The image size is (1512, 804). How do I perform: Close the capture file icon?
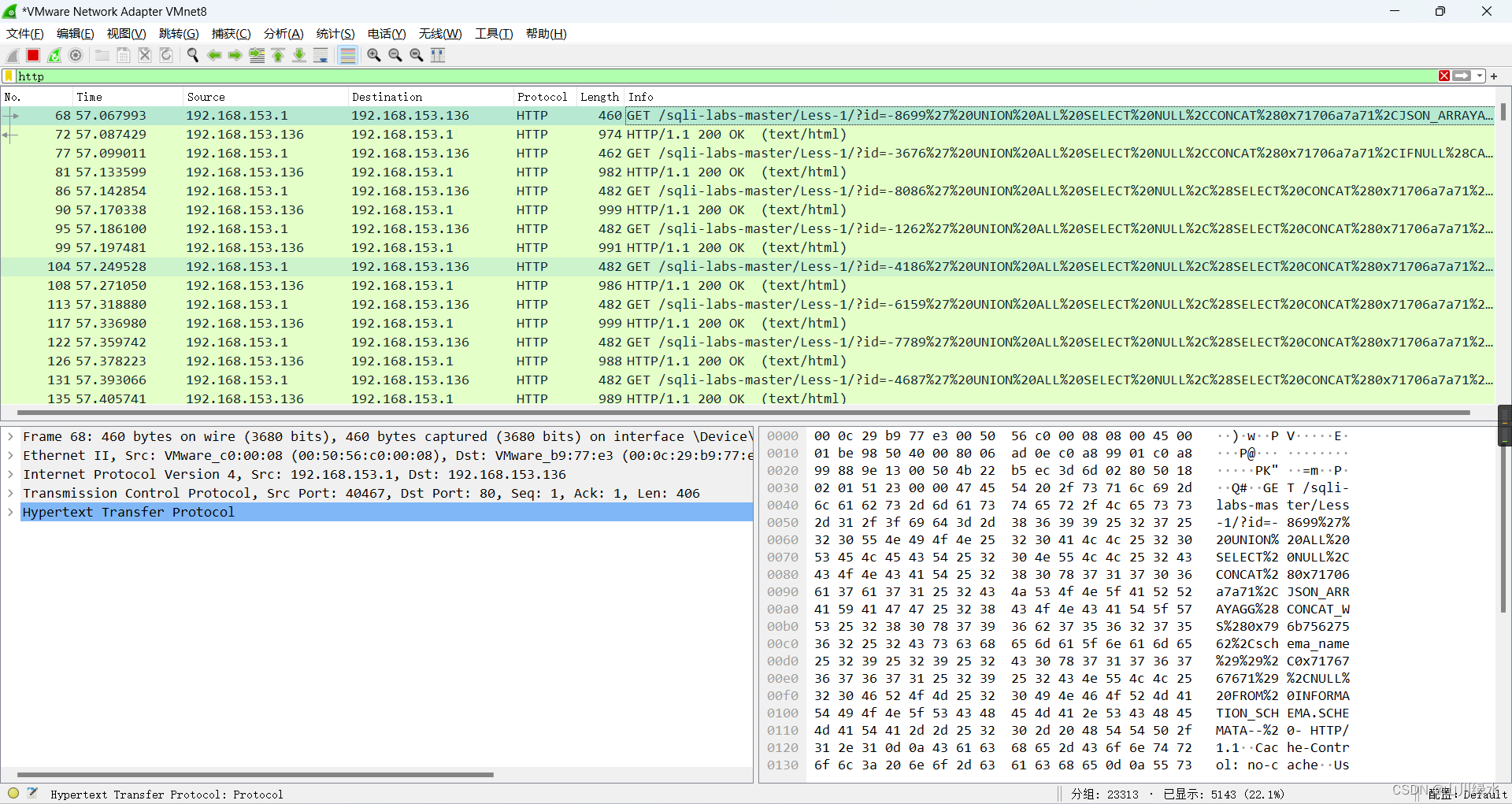tap(145, 55)
